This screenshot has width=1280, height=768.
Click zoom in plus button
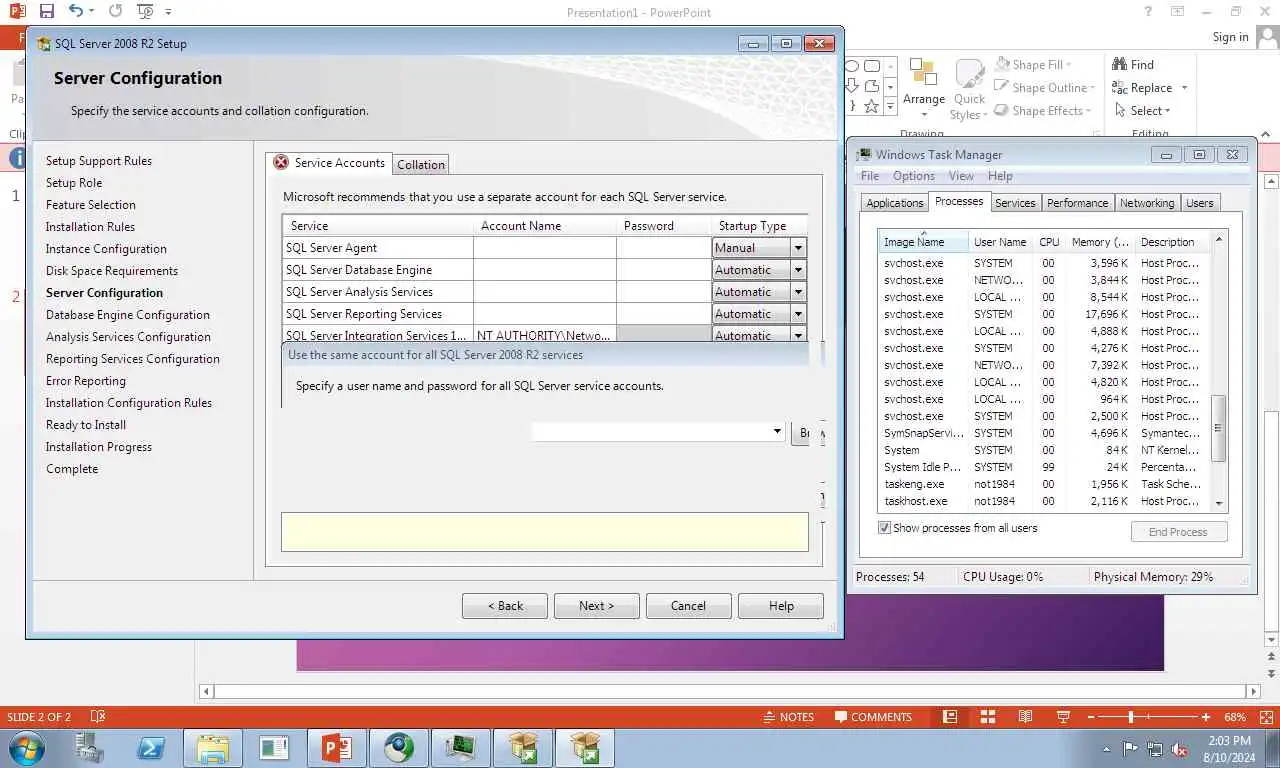pos(1206,717)
